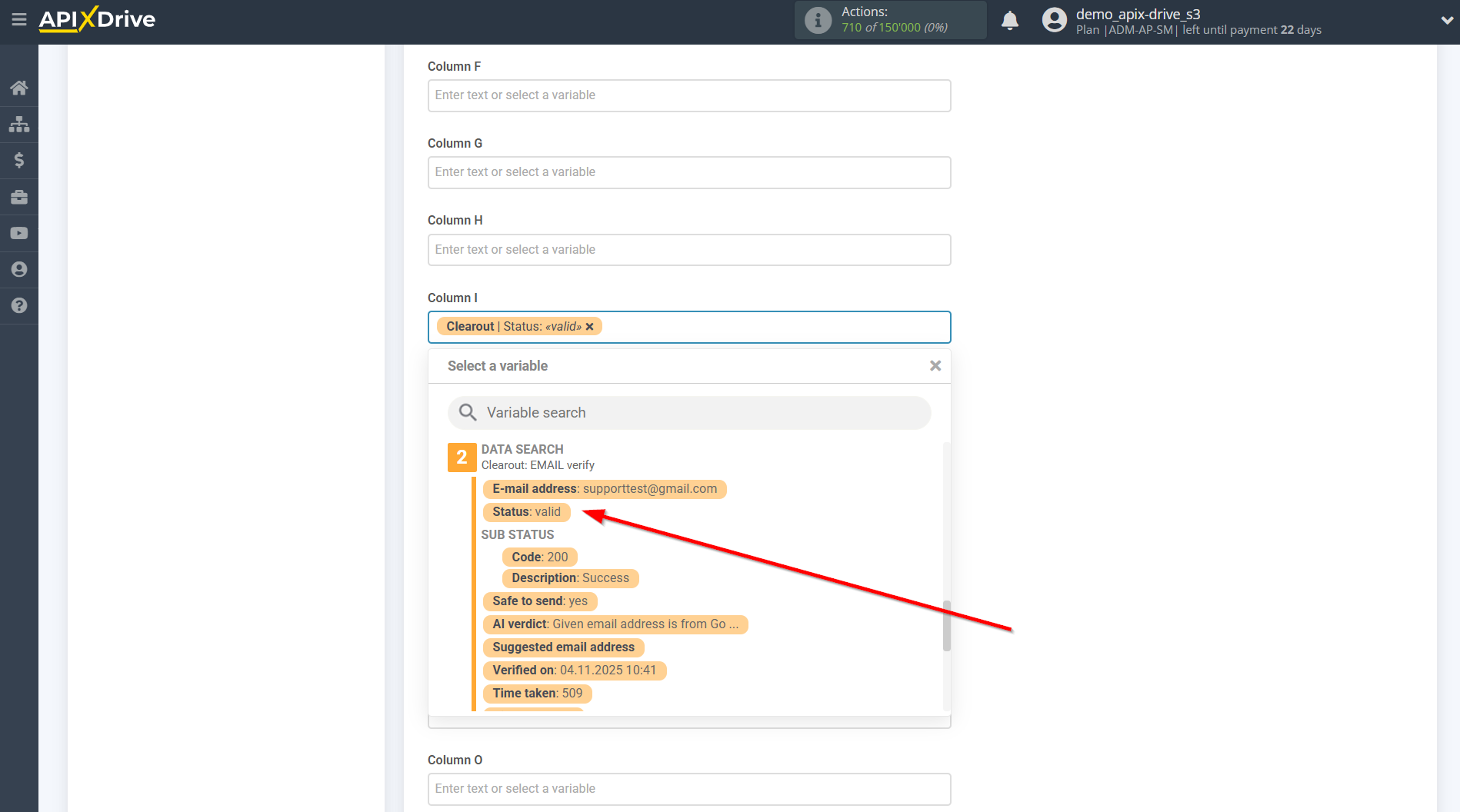The image size is (1460, 812).
Task: Close the Select a variable panel
Action: (935, 365)
